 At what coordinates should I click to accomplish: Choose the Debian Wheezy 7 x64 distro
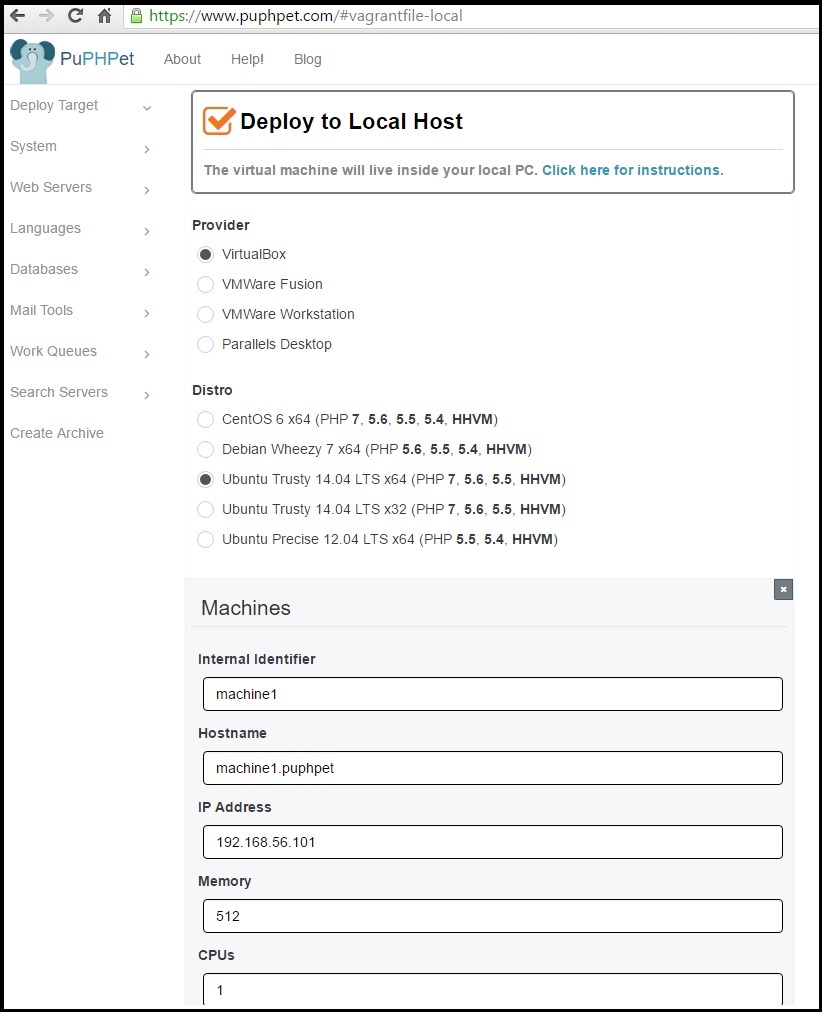205,449
